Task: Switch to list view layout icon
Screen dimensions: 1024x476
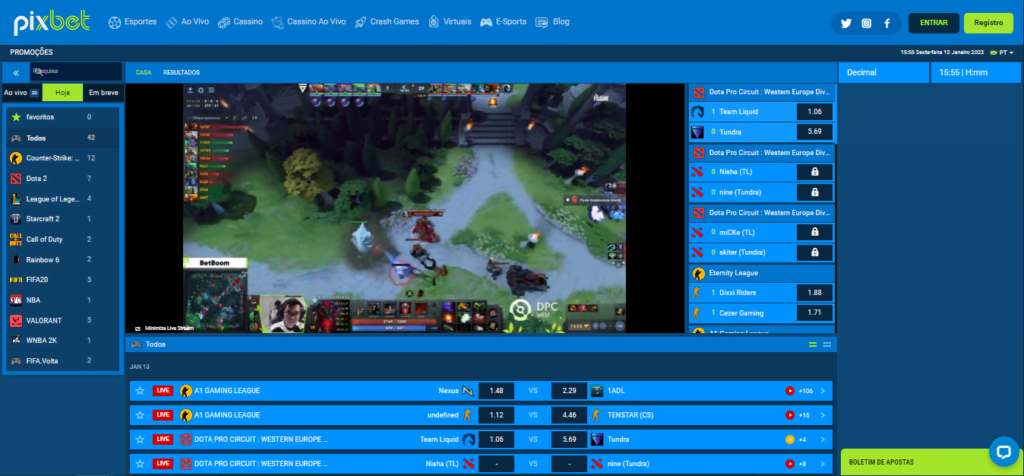Action: pyautogui.click(x=812, y=344)
